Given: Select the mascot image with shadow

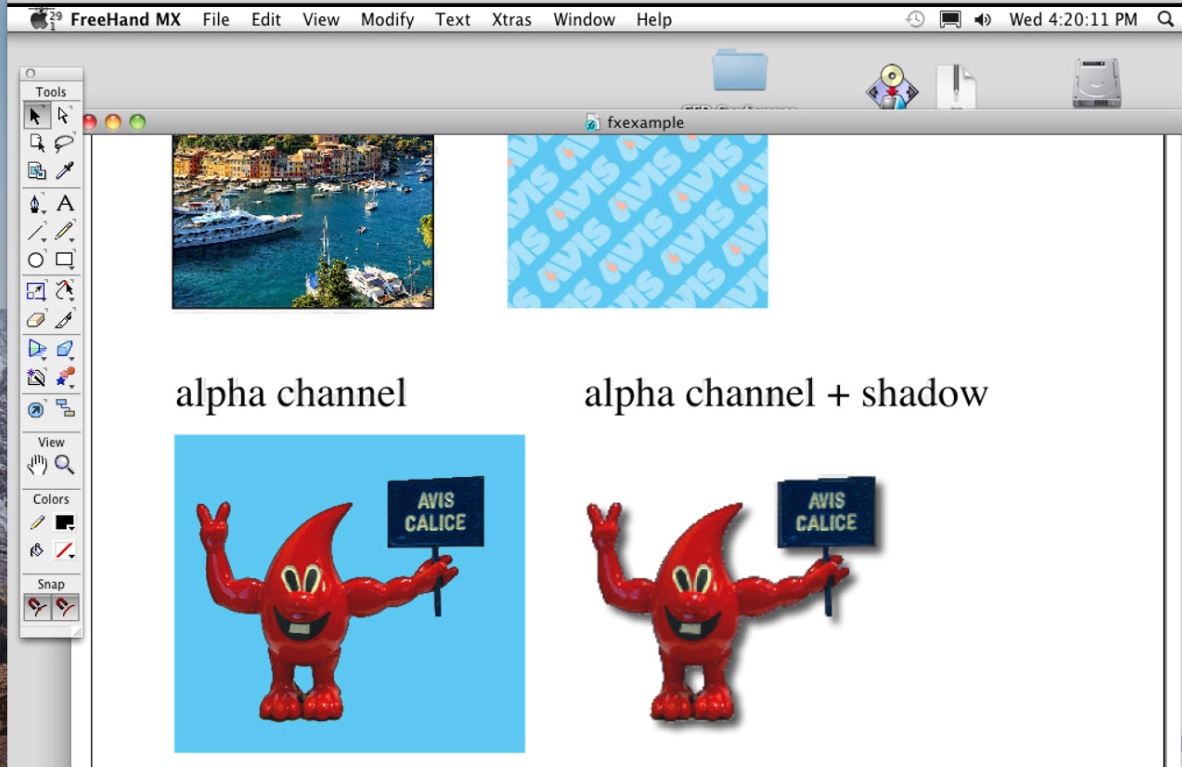Looking at the screenshot, I should (735, 603).
